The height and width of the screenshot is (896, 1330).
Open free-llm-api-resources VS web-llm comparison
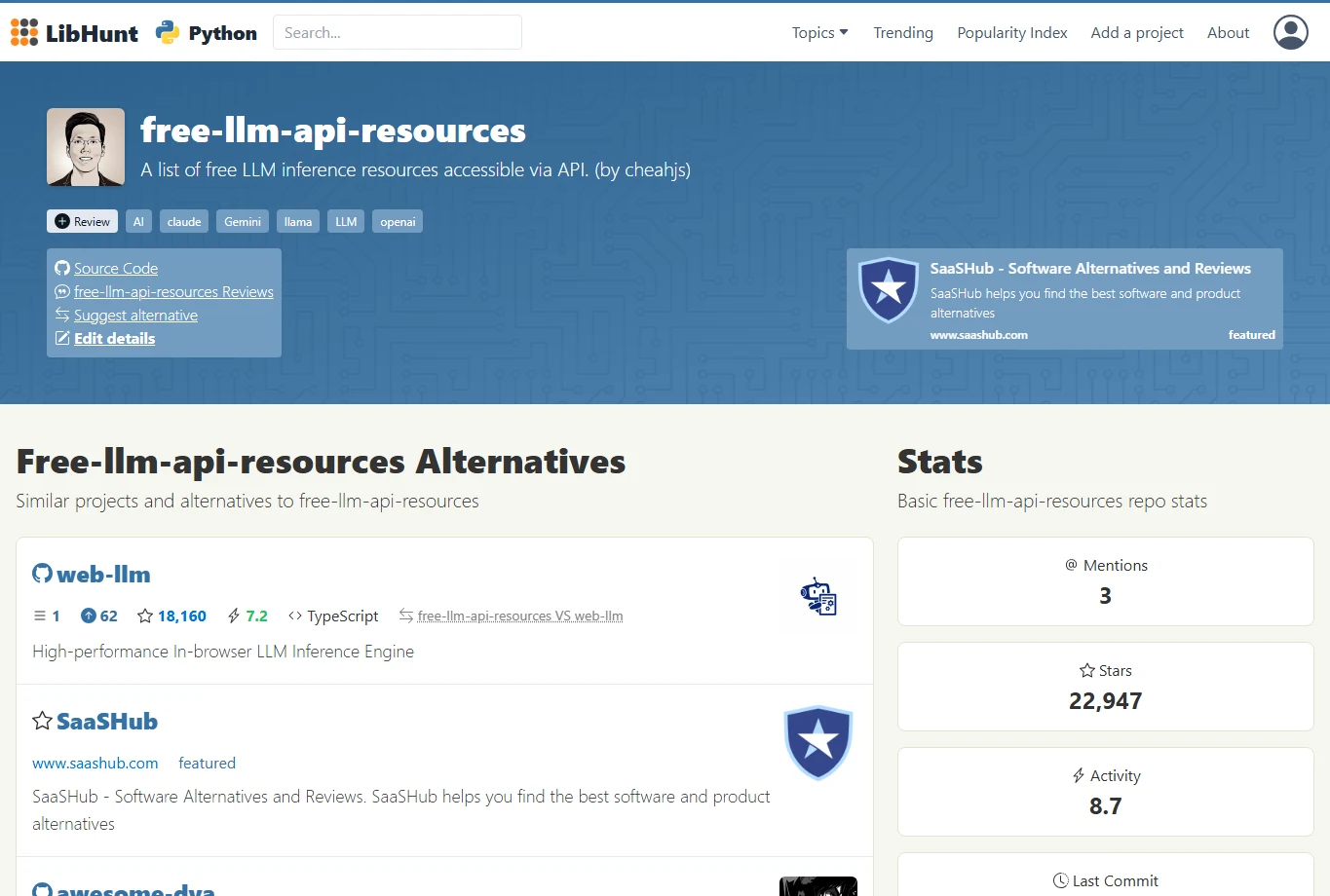pyautogui.click(x=520, y=616)
